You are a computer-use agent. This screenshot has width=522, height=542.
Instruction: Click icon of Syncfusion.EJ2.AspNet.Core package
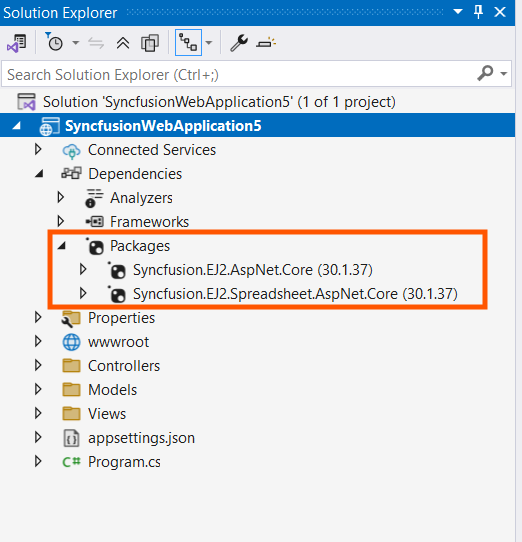pos(116,270)
